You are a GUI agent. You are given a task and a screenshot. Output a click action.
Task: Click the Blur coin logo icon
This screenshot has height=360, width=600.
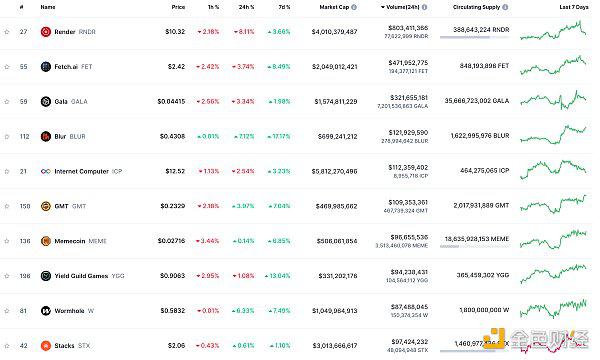pos(46,136)
